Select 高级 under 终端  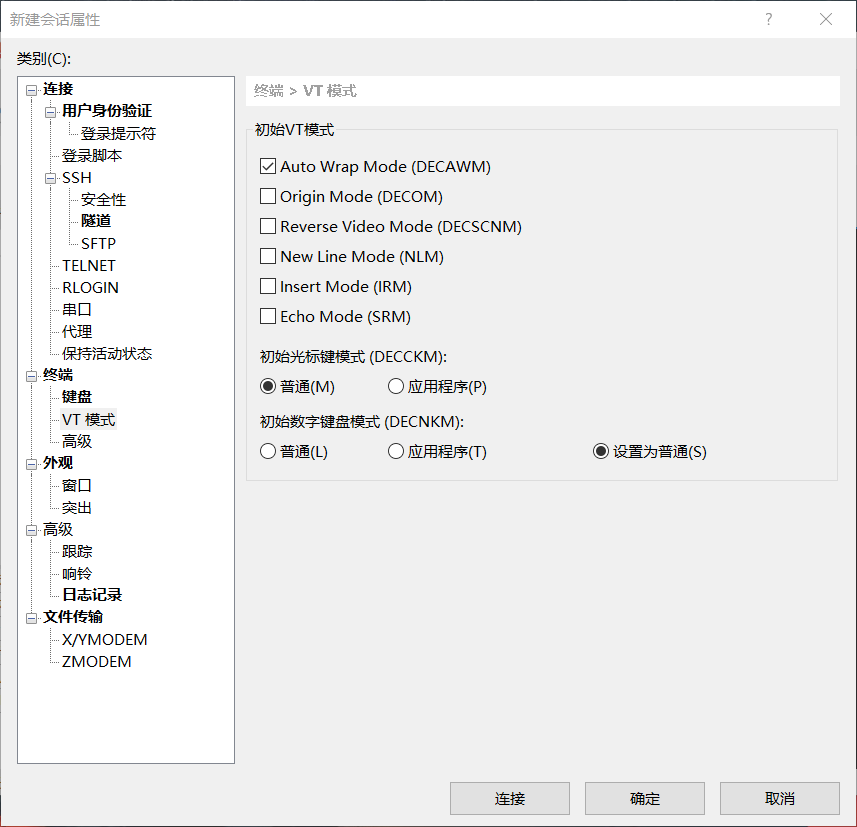77,441
